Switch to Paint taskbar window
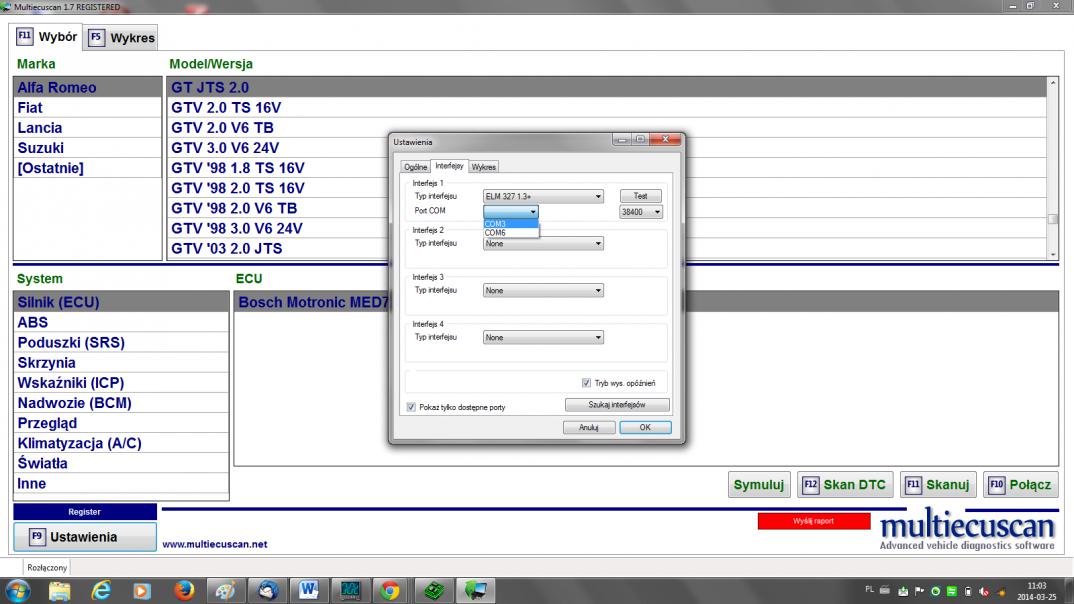1074x604 pixels. 225,590
